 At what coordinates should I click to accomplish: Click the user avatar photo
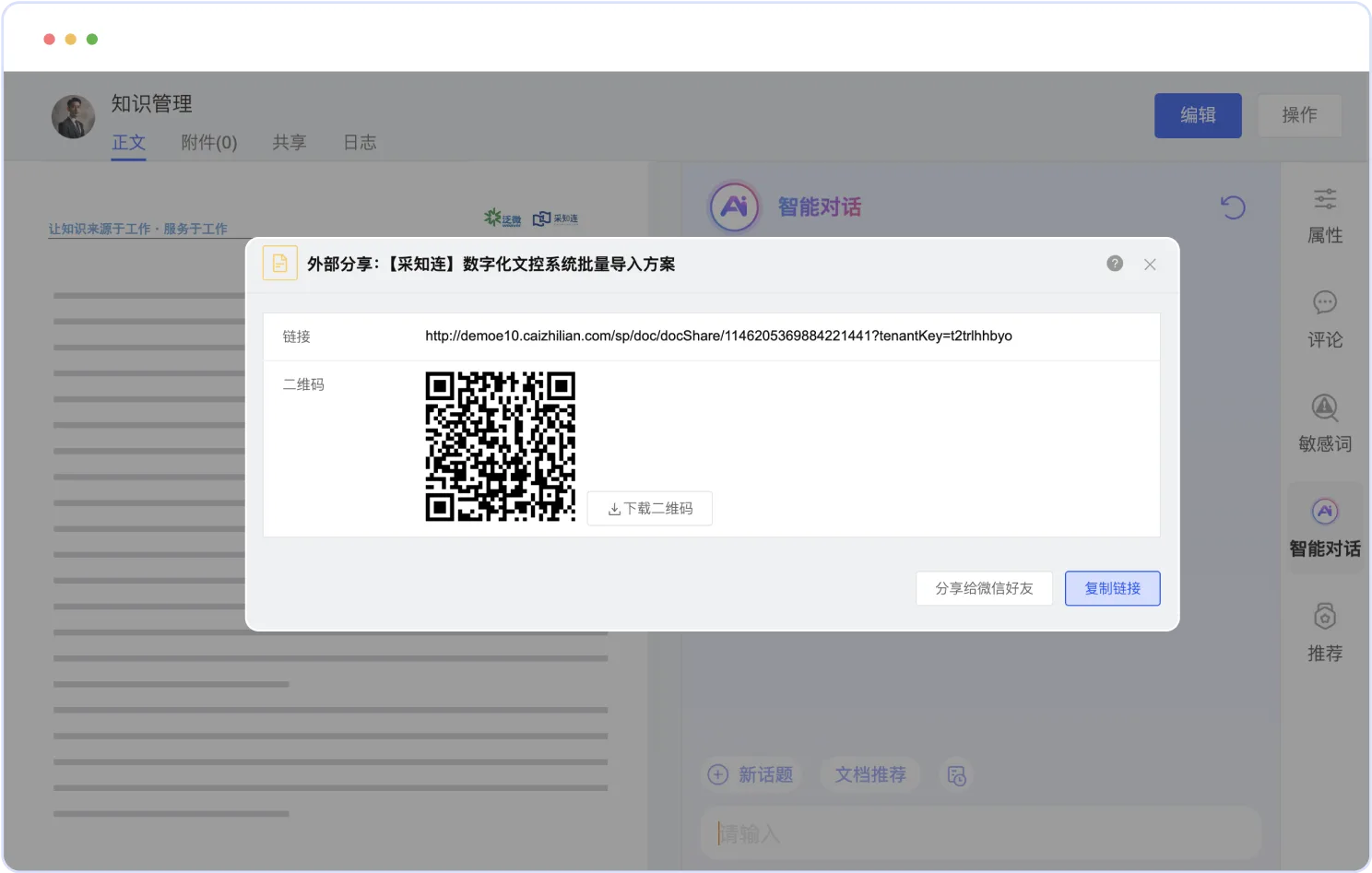74,116
